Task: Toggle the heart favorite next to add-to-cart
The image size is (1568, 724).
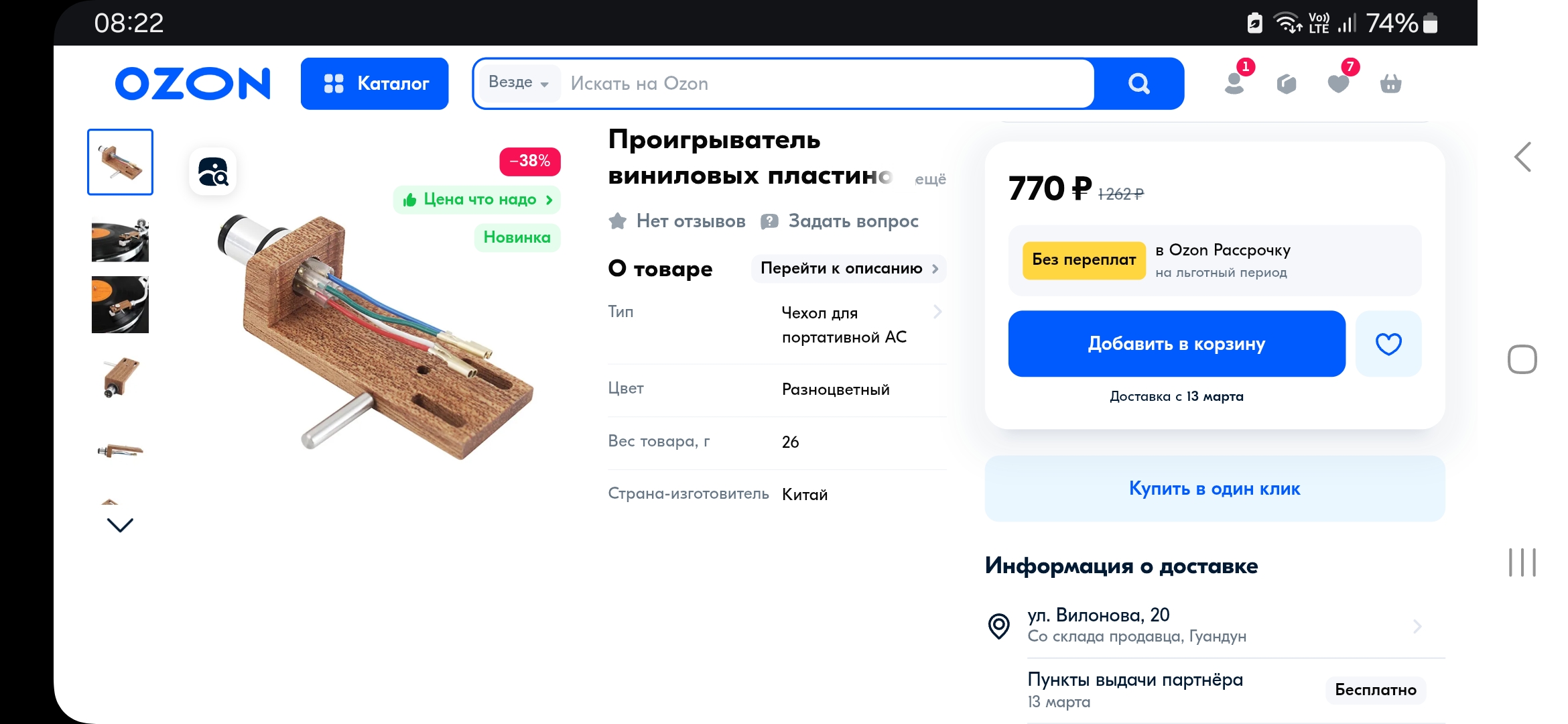Action: tap(1388, 344)
